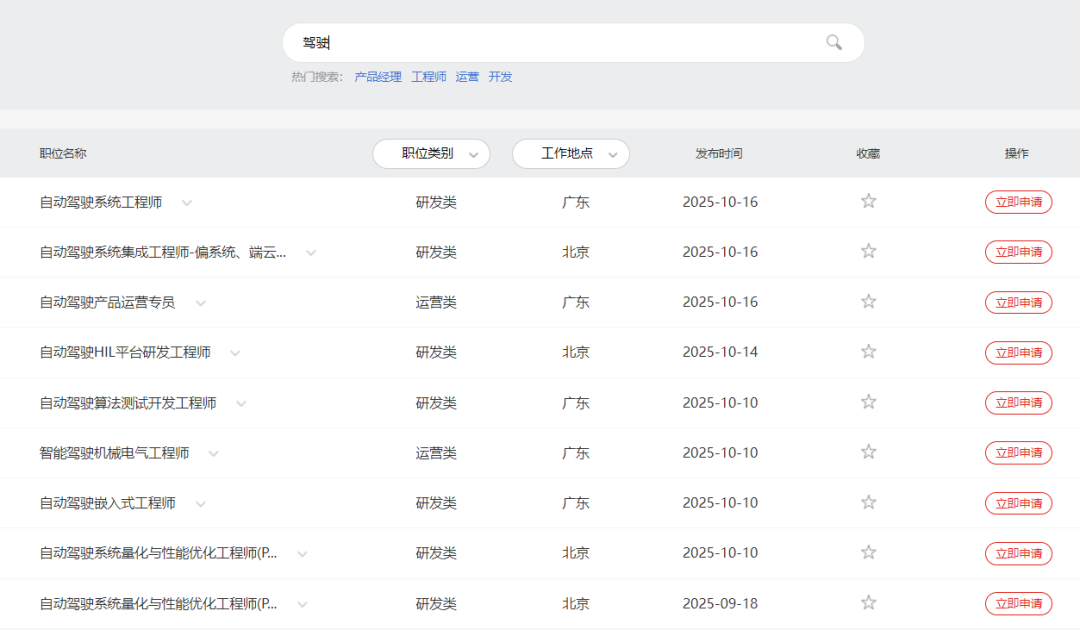Select hot search term 工程师
Screen dimensions: 1080x630
click(x=428, y=77)
